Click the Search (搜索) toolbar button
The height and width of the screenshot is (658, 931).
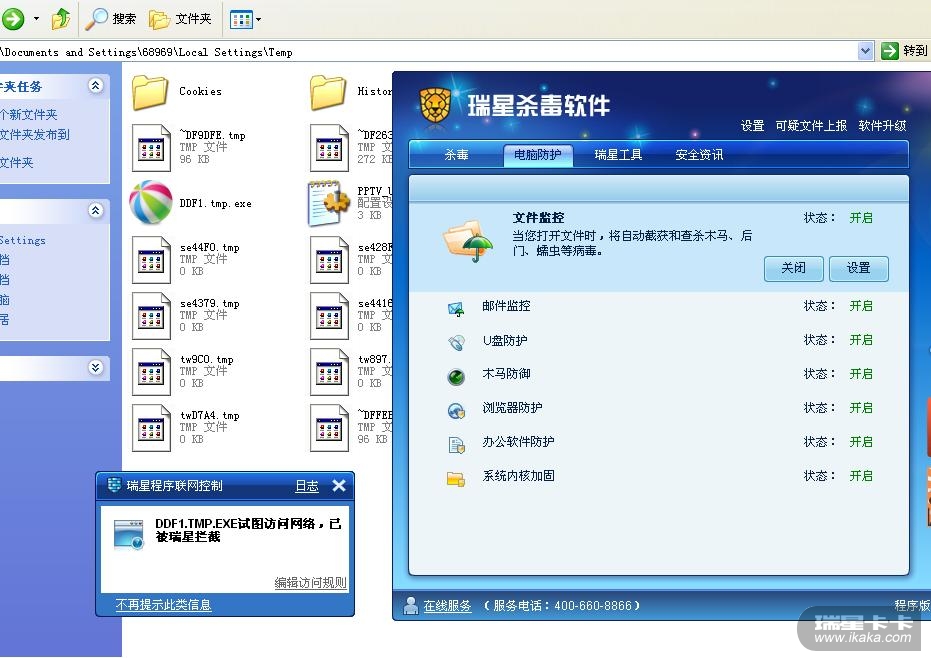[x=111, y=19]
